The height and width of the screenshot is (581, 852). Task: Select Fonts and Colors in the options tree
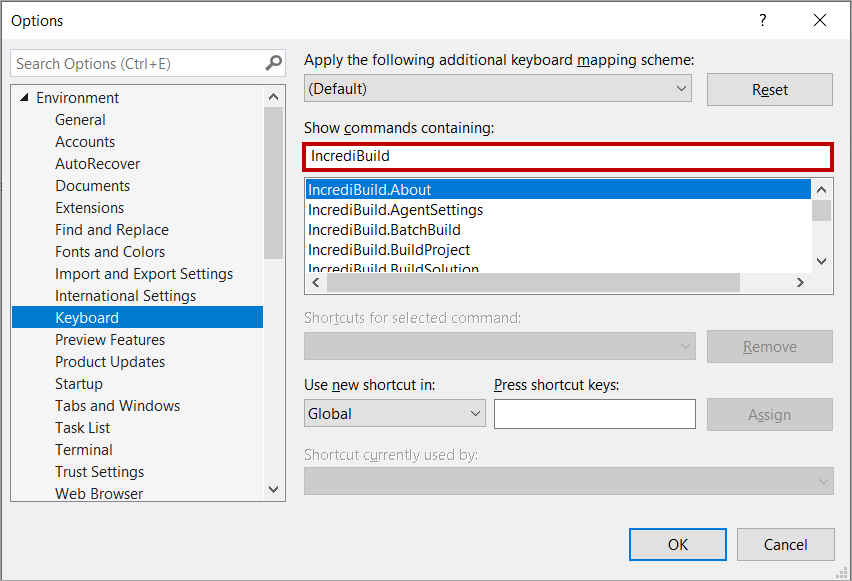click(110, 252)
